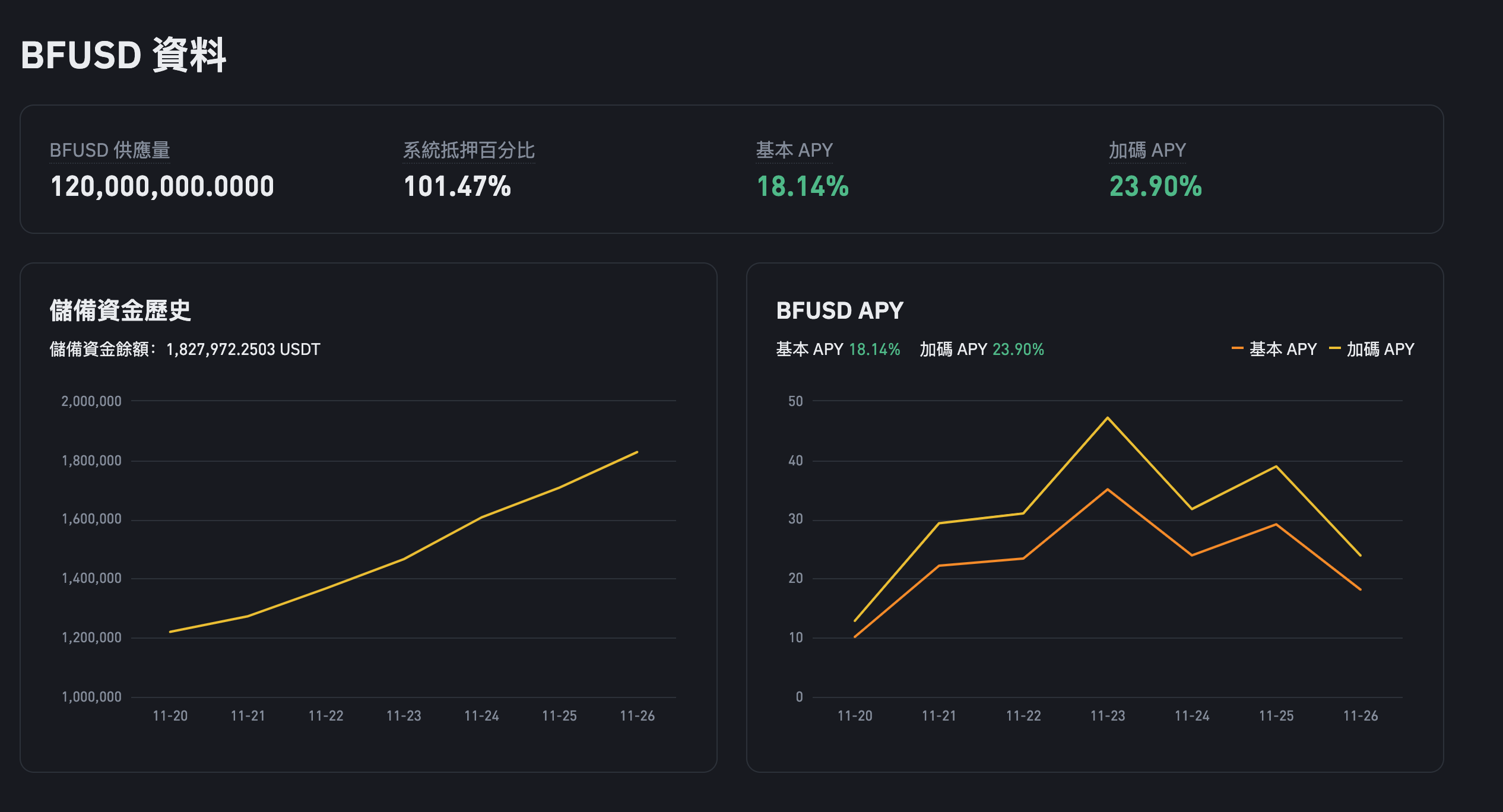The width and height of the screenshot is (1503, 812).
Task: Click reserve balance 1,827,972.2503 USDT text
Action: click(x=243, y=349)
